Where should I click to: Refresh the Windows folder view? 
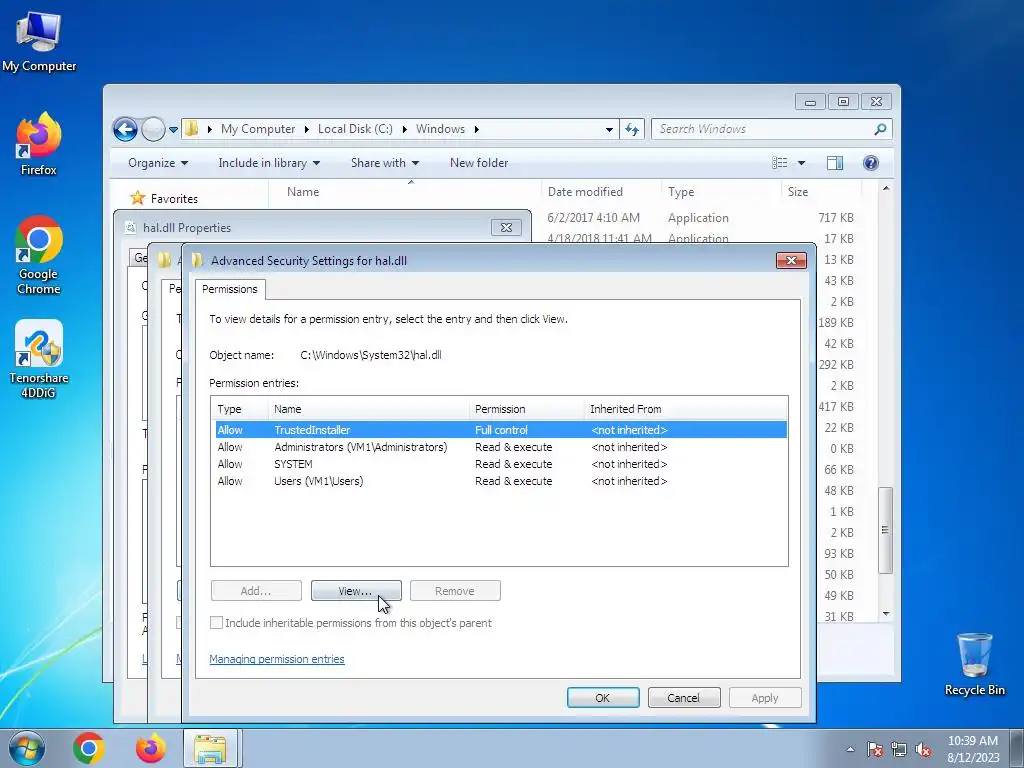632,129
